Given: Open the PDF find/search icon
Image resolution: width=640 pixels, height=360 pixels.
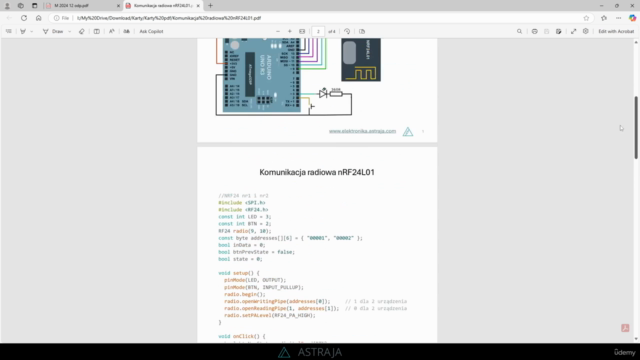Looking at the screenshot, I should click(x=519, y=31).
